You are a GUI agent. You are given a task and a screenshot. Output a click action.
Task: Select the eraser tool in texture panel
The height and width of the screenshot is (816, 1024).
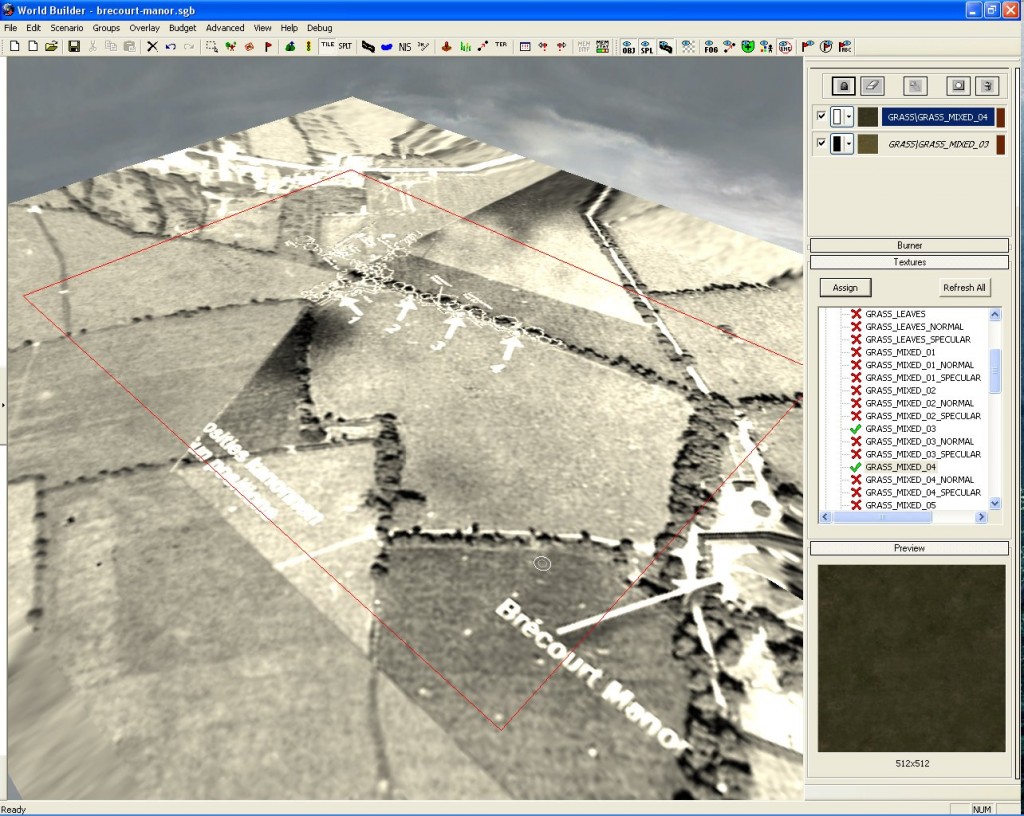coord(872,86)
